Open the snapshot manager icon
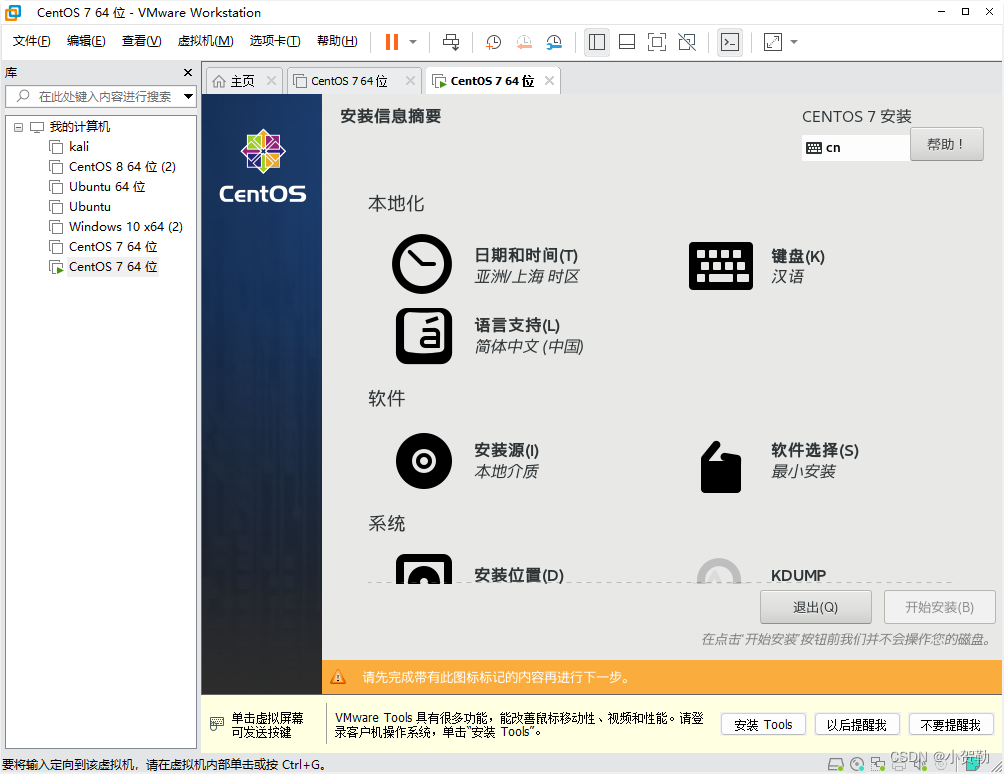1004x774 pixels. coord(554,42)
